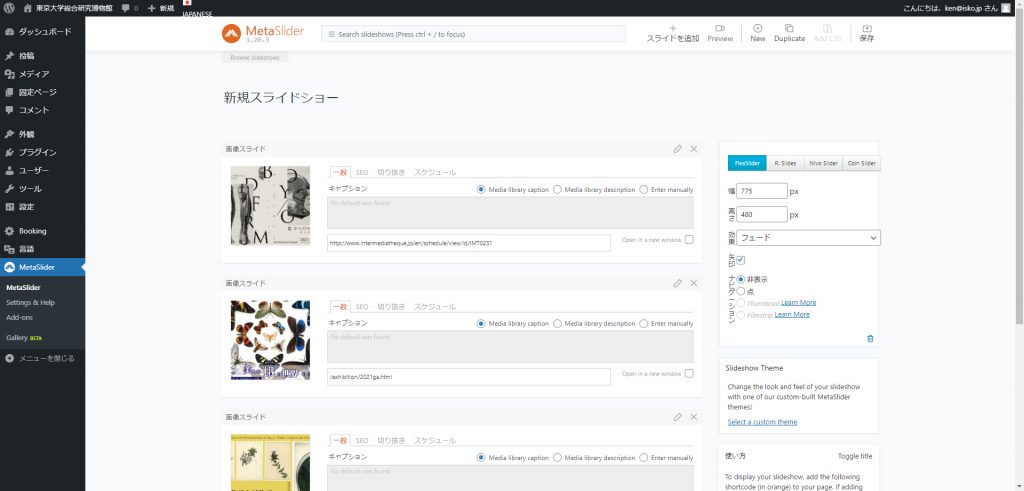Screen dimensions: 1024x491
Task: Check 'Open in a new window' for first slide
Action: (x=689, y=240)
